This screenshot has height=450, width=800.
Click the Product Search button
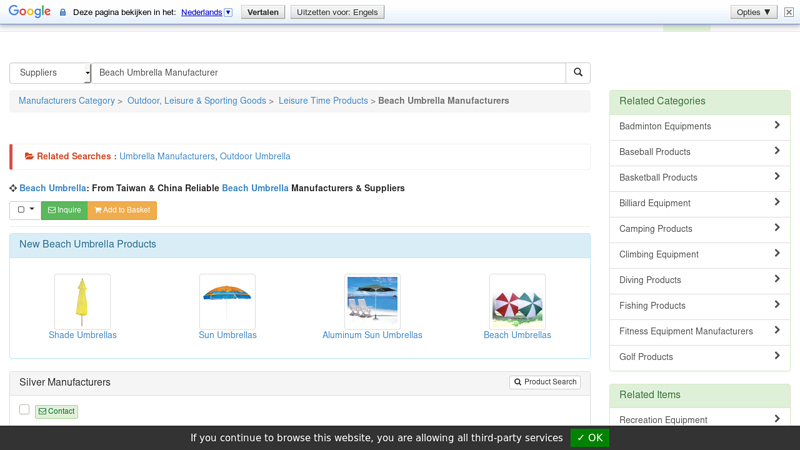(545, 382)
